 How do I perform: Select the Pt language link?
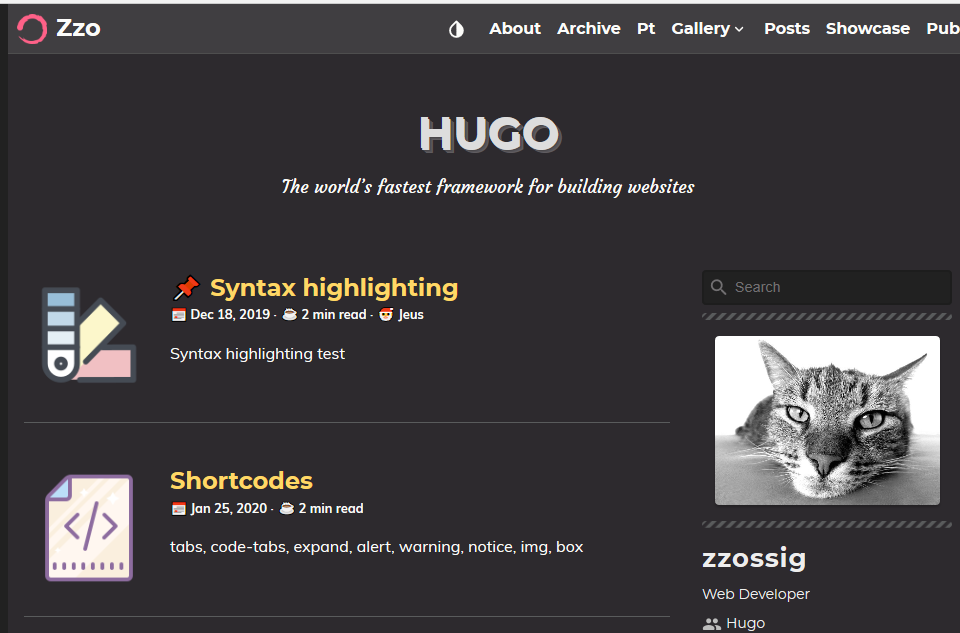point(646,29)
